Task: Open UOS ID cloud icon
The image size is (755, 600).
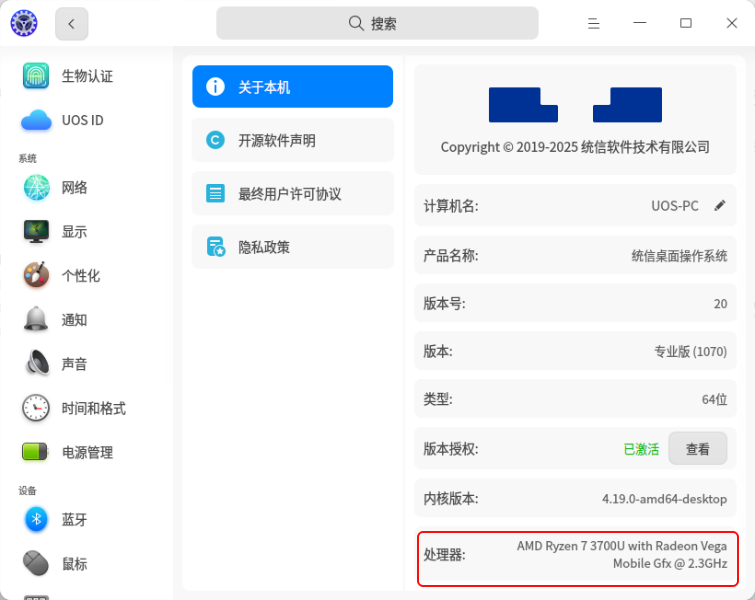Action: coord(36,120)
